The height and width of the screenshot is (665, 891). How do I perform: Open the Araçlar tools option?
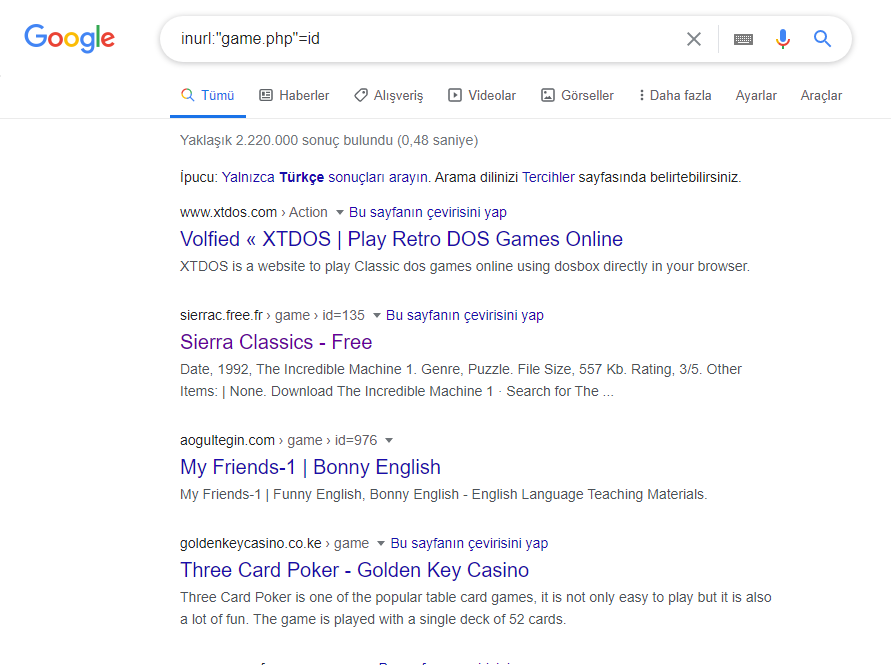pyautogui.click(x=821, y=95)
